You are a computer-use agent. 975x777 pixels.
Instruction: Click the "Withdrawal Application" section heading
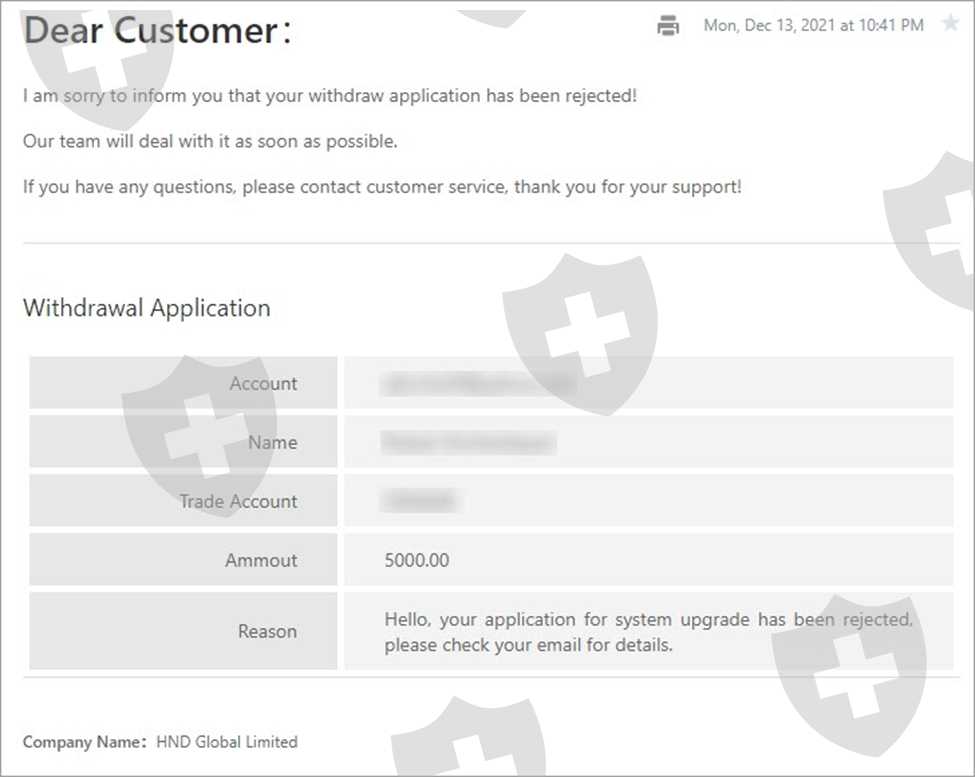click(147, 308)
